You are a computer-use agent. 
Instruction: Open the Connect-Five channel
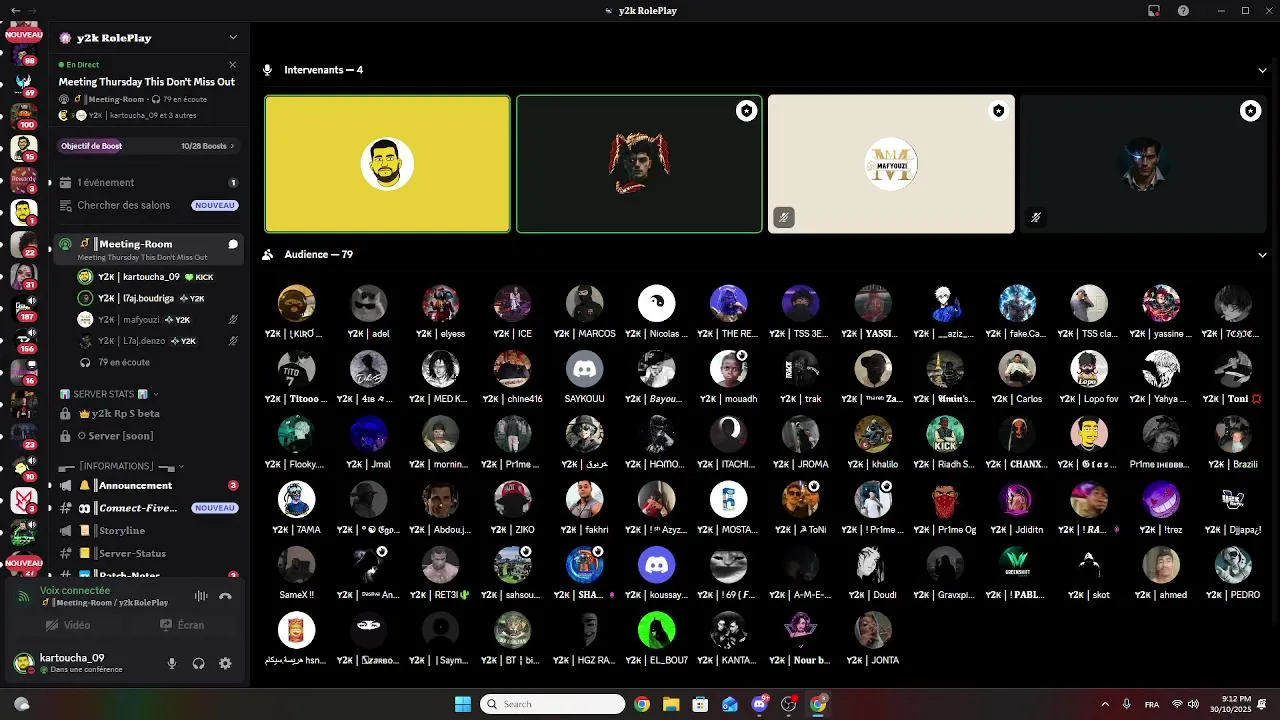pos(148,508)
